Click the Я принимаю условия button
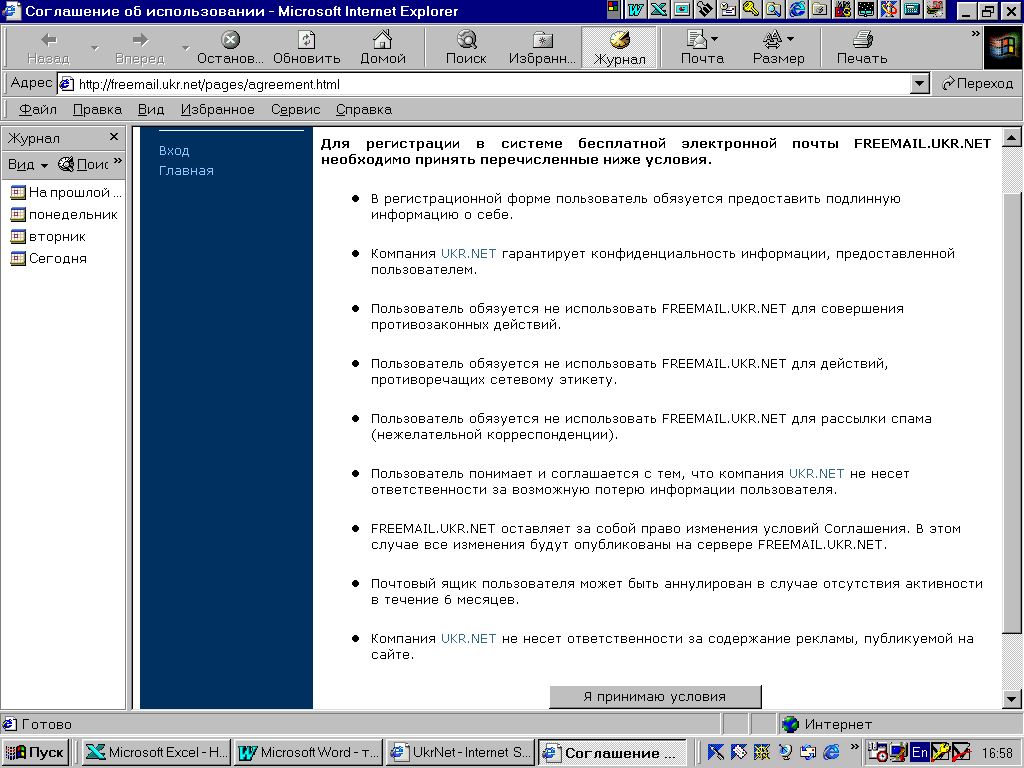Screen dimensions: 1024x768 coord(655,697)
